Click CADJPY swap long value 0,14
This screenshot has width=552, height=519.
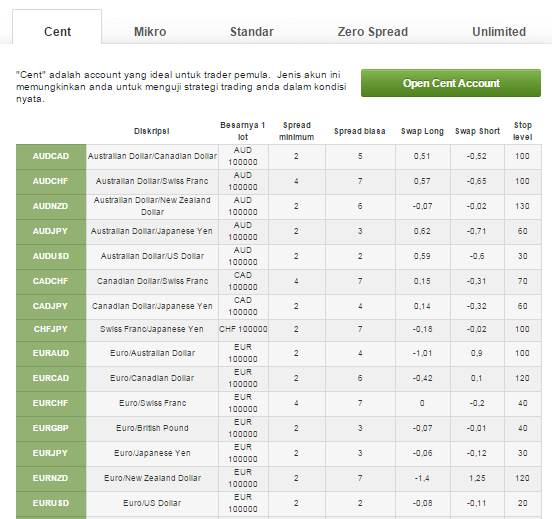tap(422, 306)
